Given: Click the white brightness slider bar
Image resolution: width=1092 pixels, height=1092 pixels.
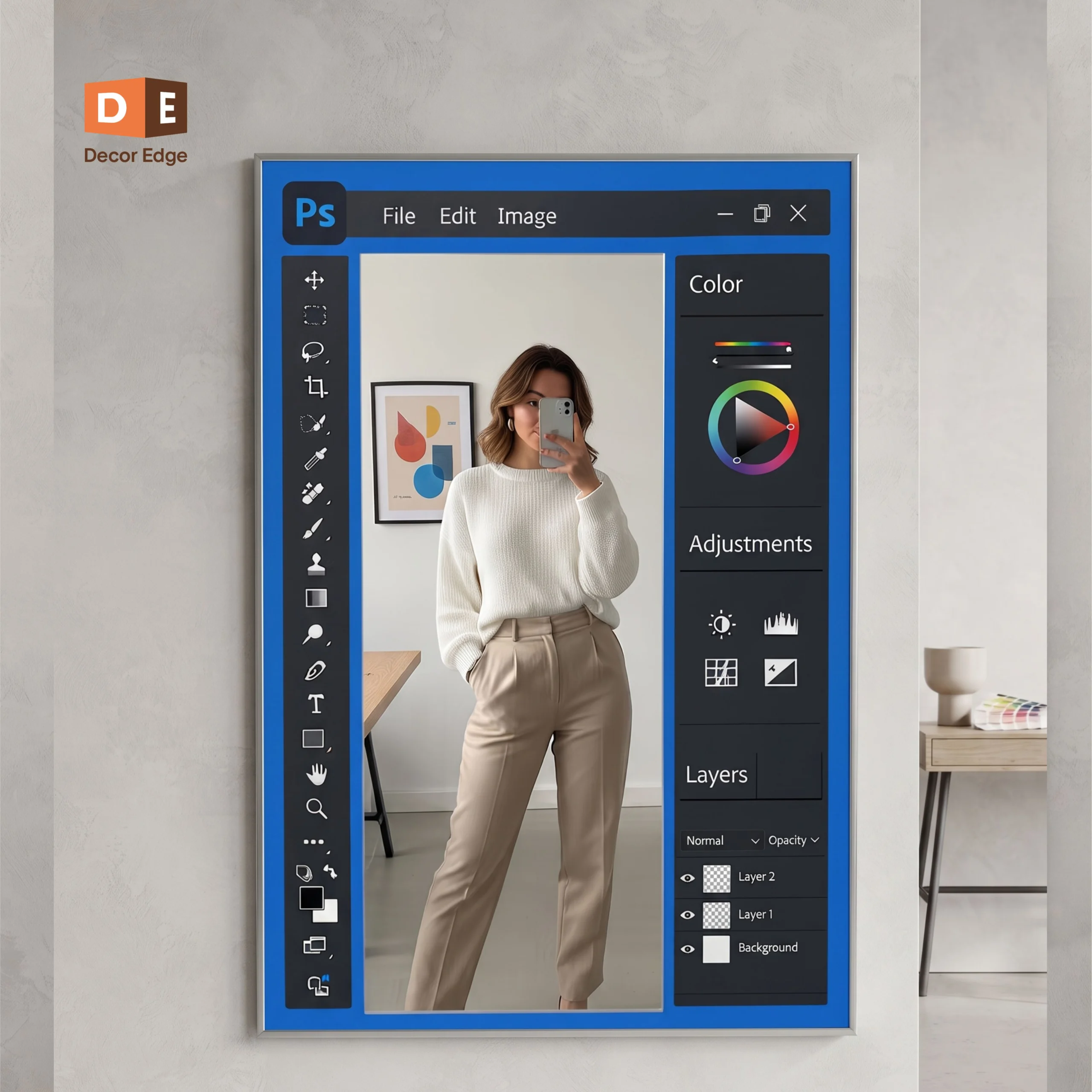Looking at the screenshot, I should pos(754,366).
